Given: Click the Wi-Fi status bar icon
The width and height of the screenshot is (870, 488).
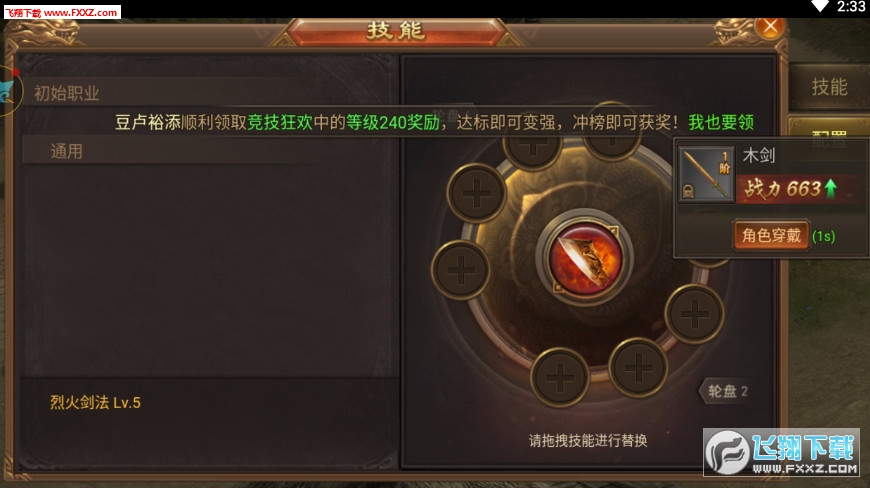Looking at the screenshot, I should pos(820,7).
